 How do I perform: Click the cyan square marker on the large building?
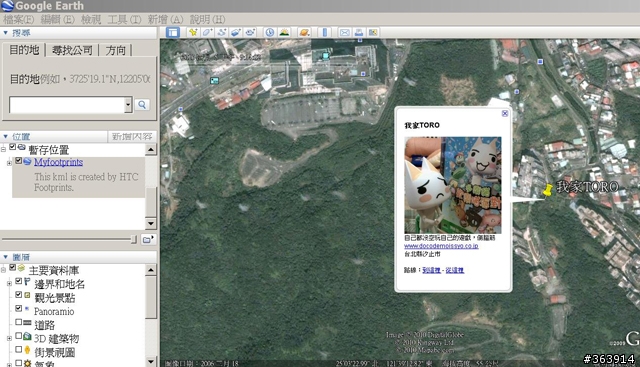tap(325, 56)
